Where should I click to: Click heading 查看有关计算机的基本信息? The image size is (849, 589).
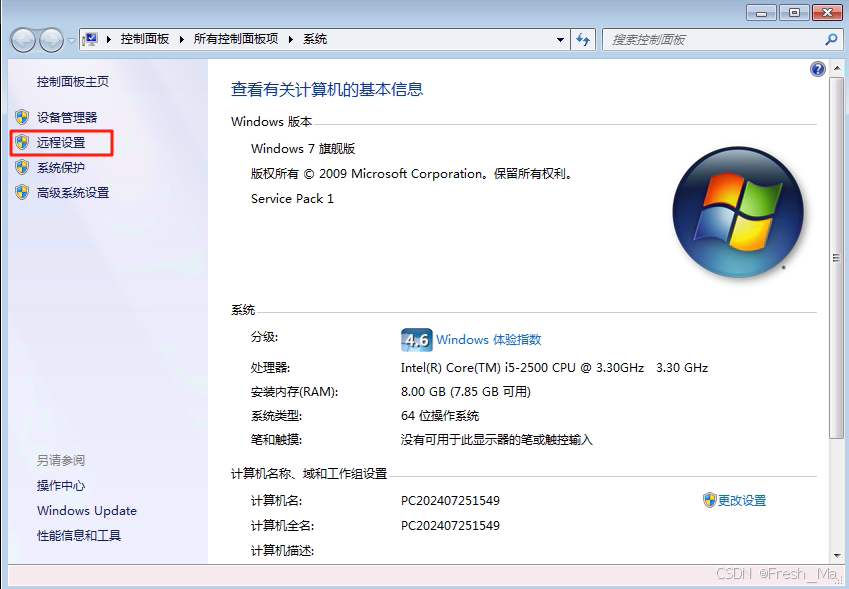327,89
